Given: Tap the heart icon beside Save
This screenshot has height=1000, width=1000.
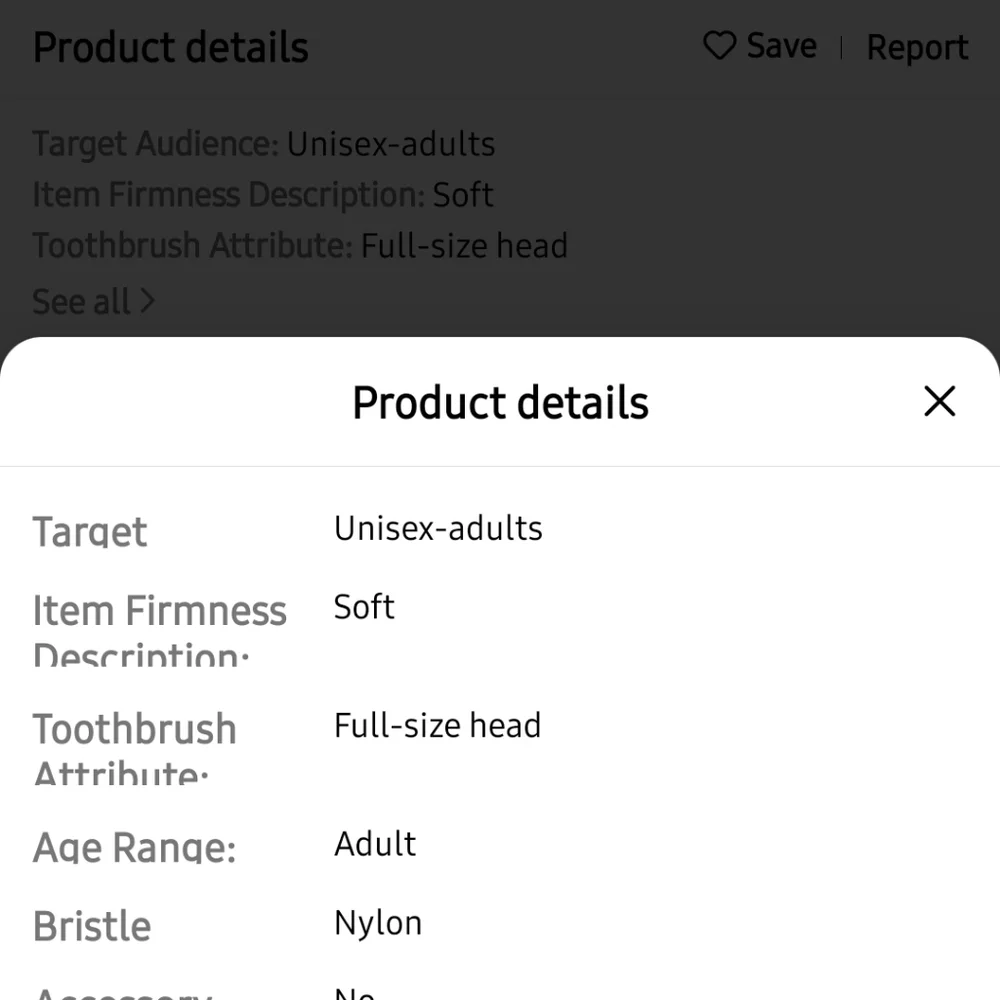Looking at the screenshot, I should click(x=719, y=46).
